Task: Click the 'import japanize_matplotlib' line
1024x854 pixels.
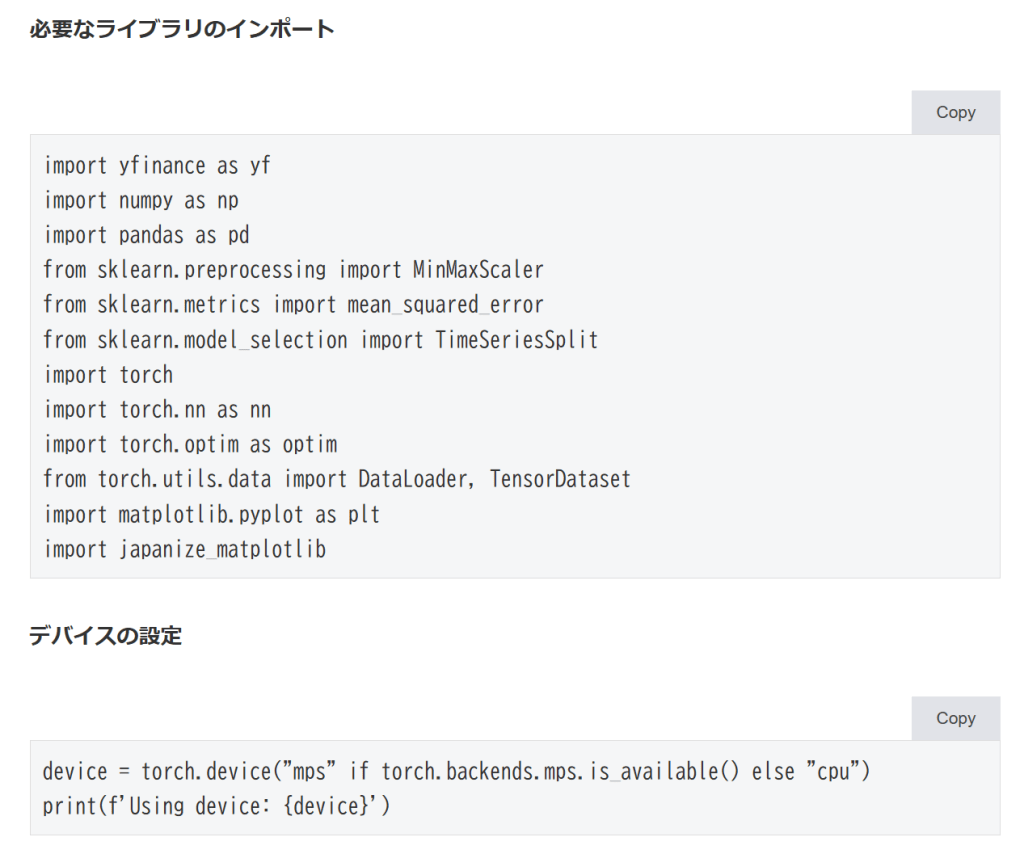Action: (184, 549)
